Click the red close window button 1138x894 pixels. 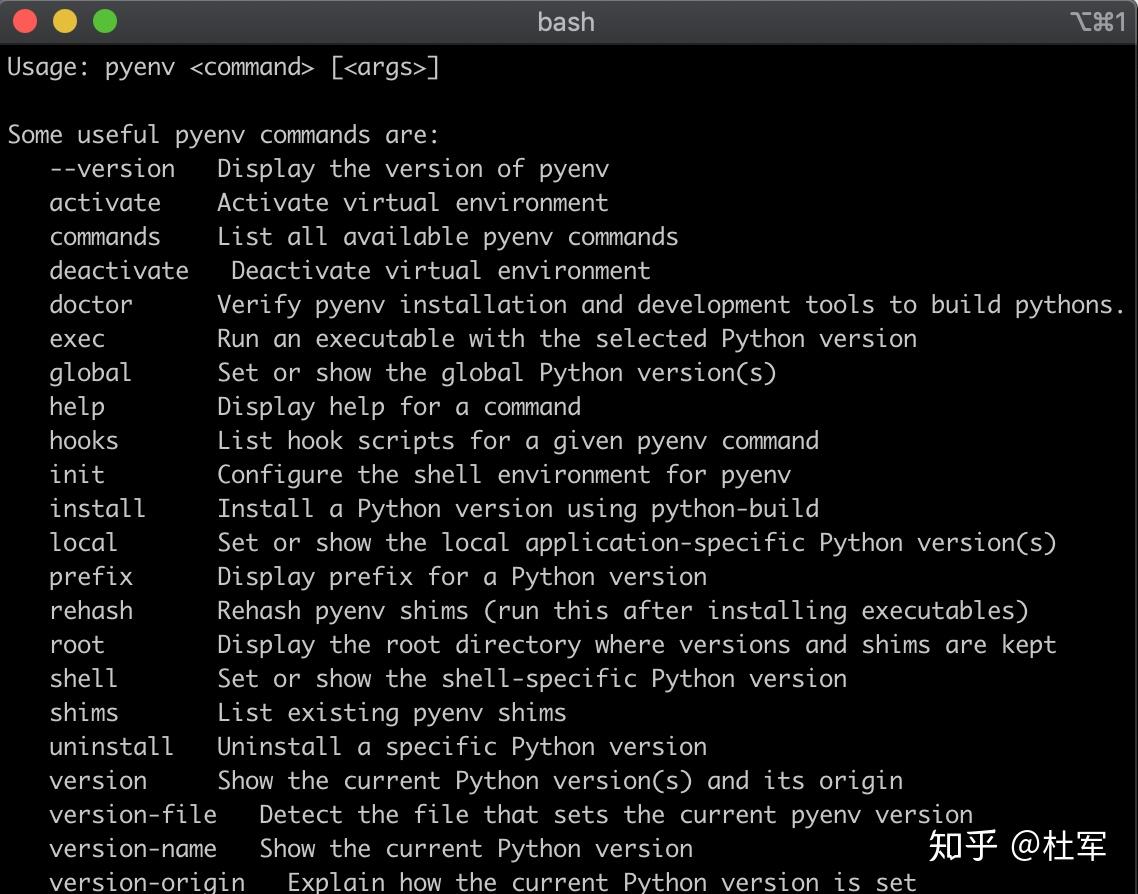(25, 21)
